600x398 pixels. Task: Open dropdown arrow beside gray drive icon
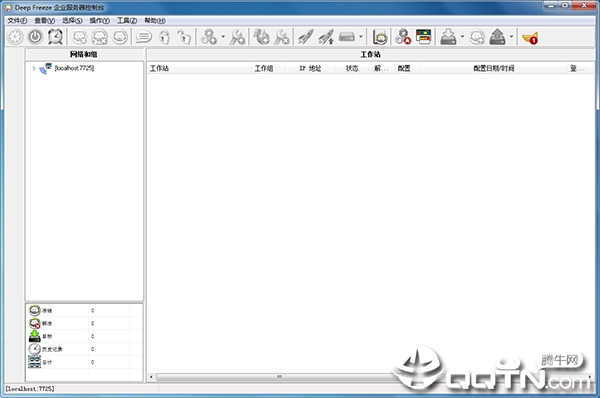(360, 37)
